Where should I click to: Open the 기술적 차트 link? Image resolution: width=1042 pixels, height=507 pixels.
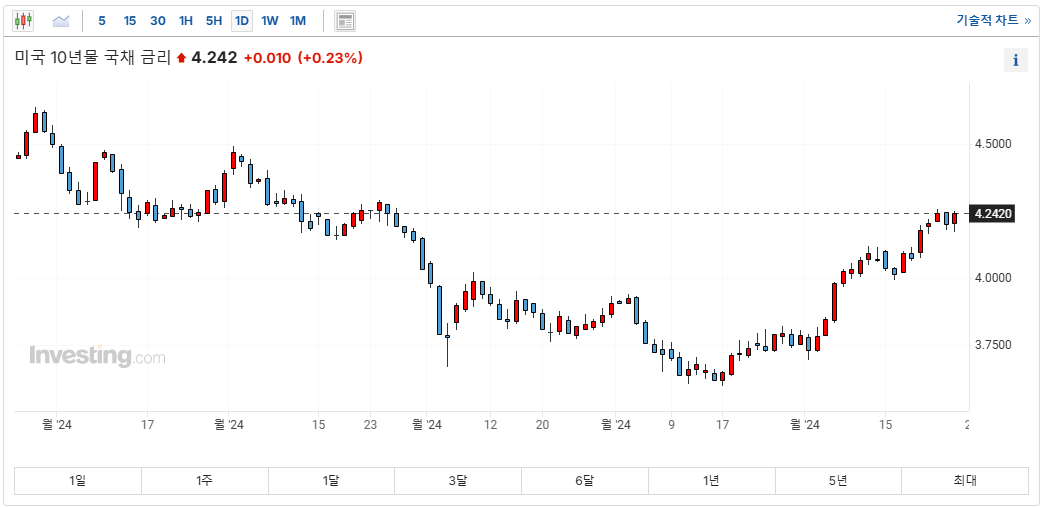coord(992,20)
